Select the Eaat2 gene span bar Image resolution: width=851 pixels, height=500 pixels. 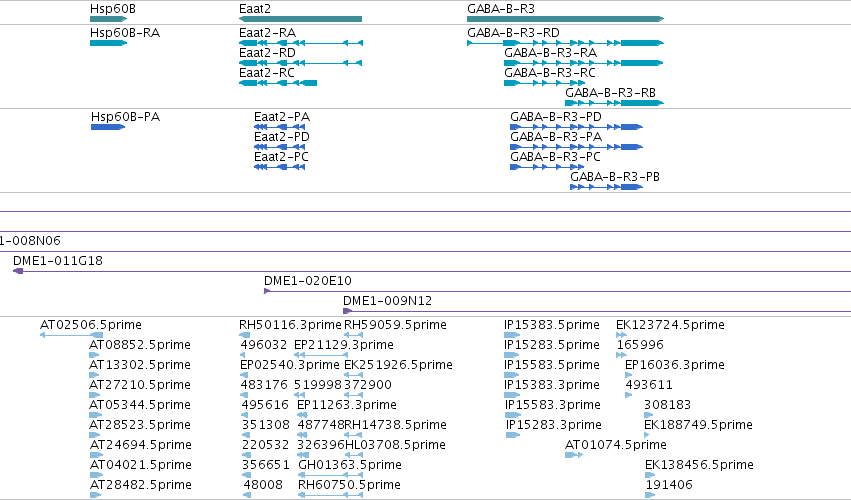coord(301,19)
